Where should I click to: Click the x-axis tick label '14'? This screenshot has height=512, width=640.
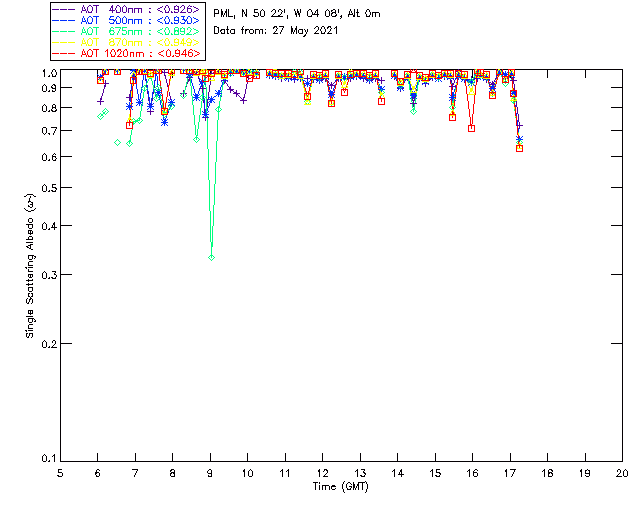(x=398, y=473)
